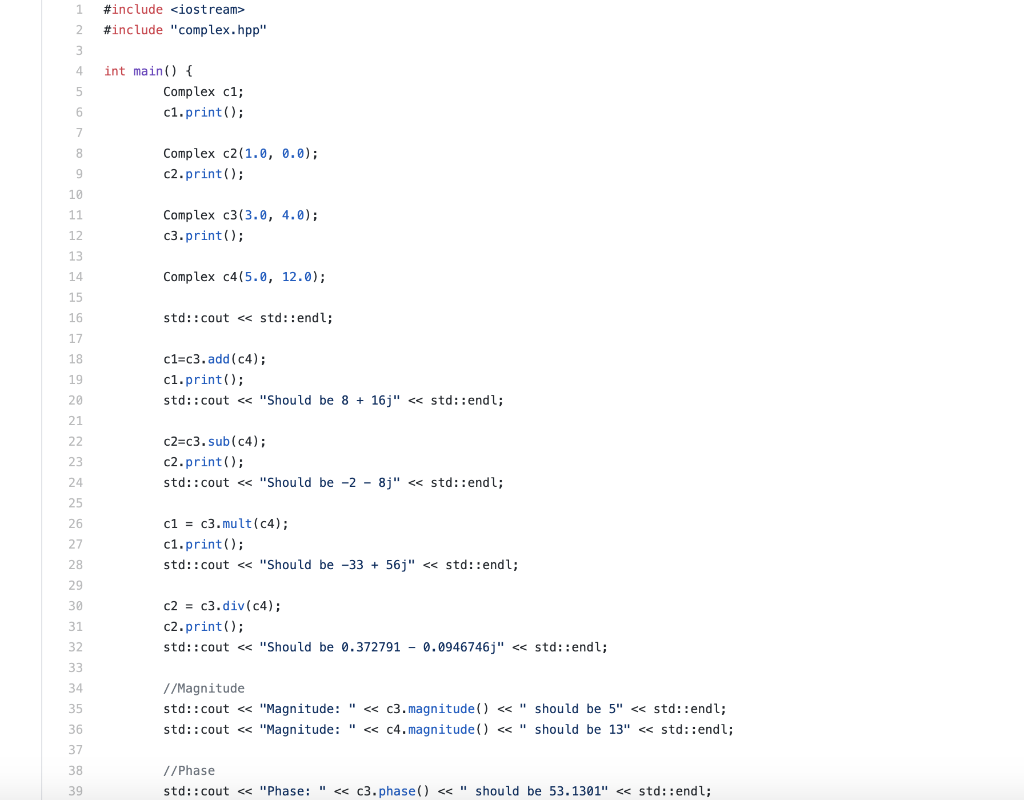The height and width of the screenshot is (800, 1024).
Task: Click the Complex c1 declaration
Action: coord(200,91)
